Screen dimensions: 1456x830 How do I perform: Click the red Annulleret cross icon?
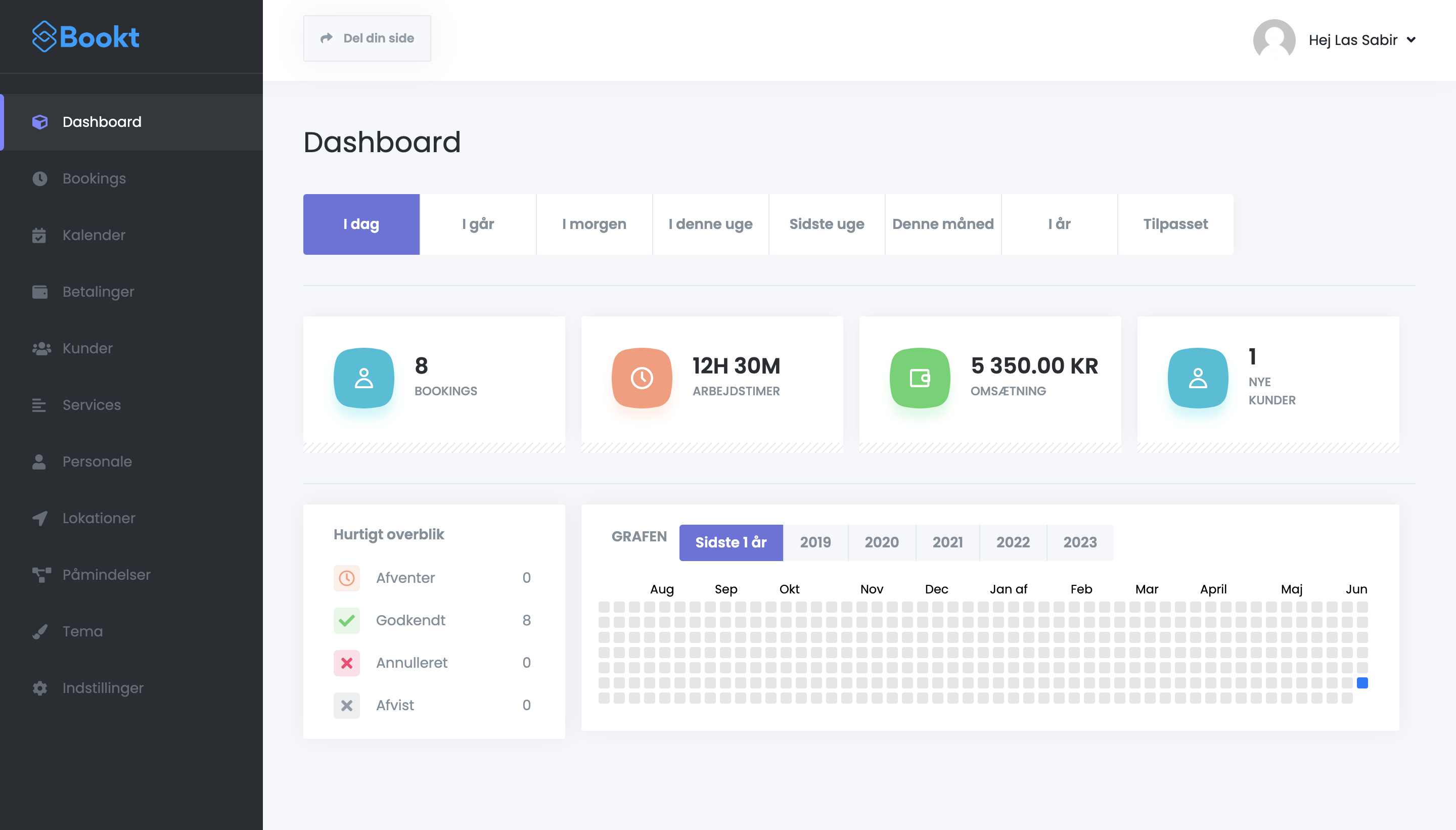pos(347,663)
